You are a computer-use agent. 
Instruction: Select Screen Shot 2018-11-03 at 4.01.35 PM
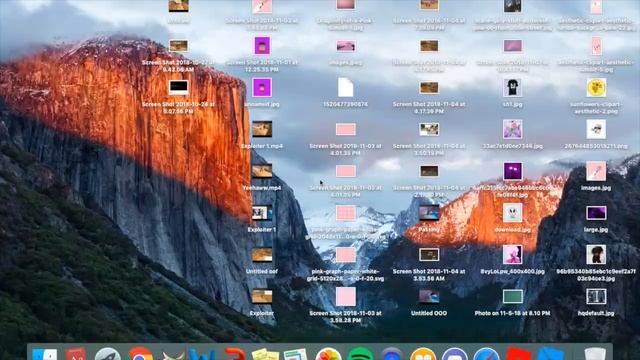coord(345,129)
